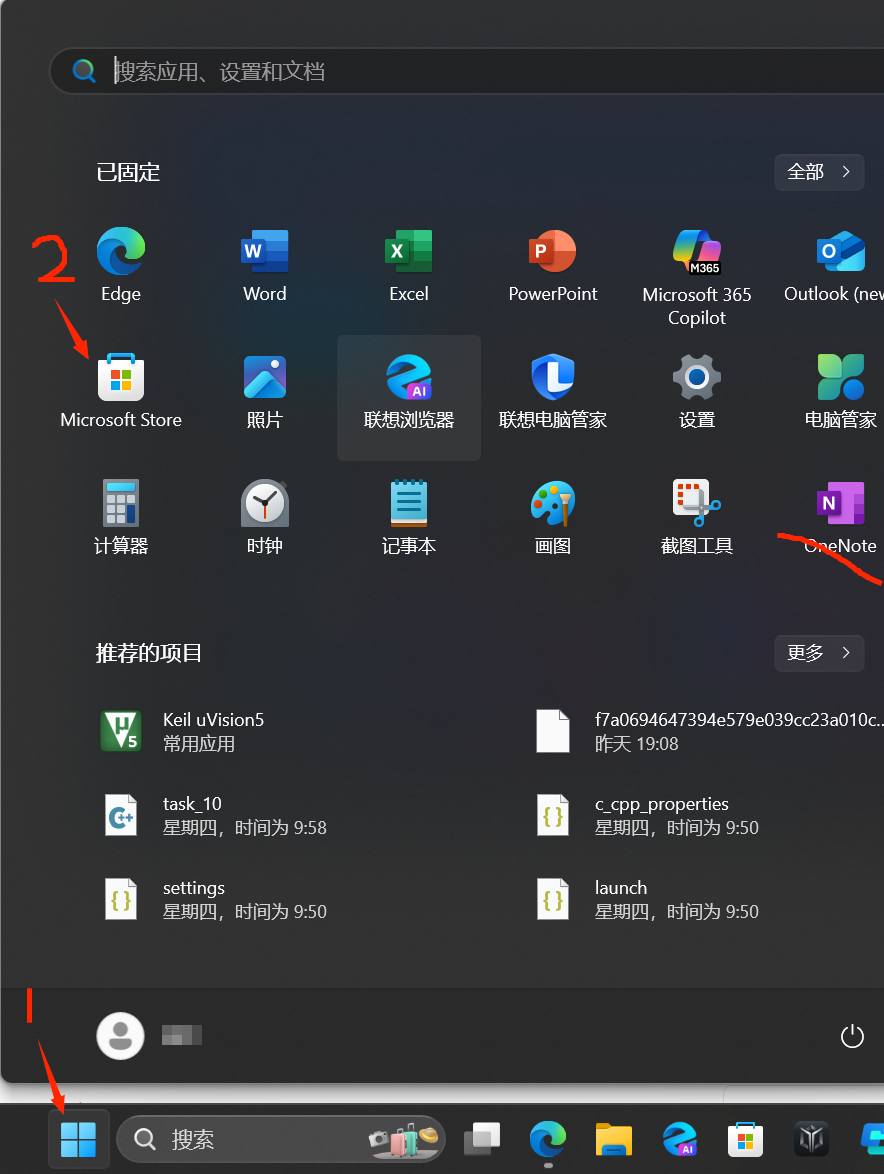
Task: Click the power button icon
Action: coord(852,1036)
